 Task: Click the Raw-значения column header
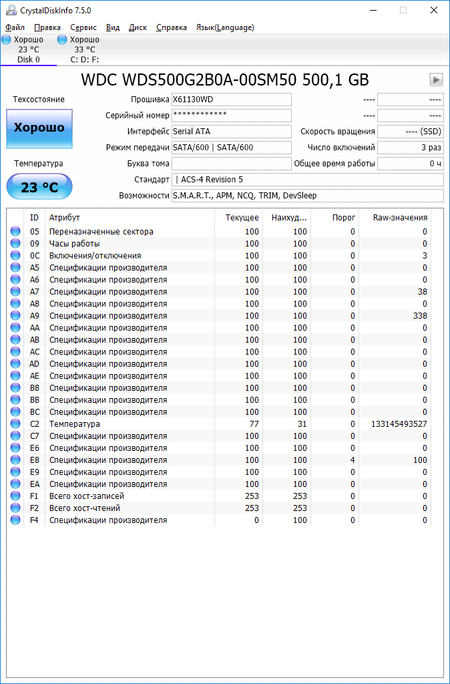[x=395, y=217]
